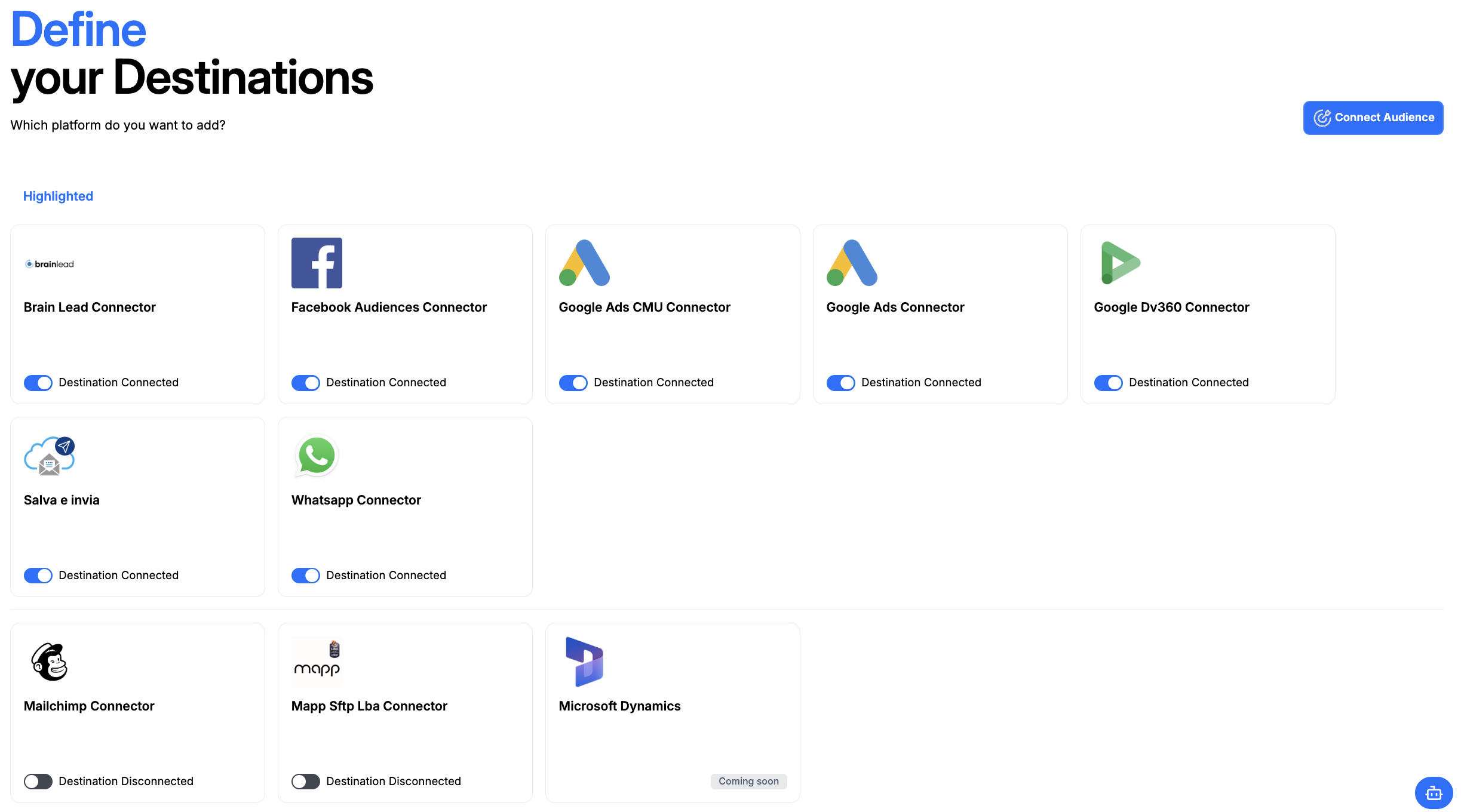
Task: Click Google Ads CMU's Destination Connected label
Action: tap(653, 382)
